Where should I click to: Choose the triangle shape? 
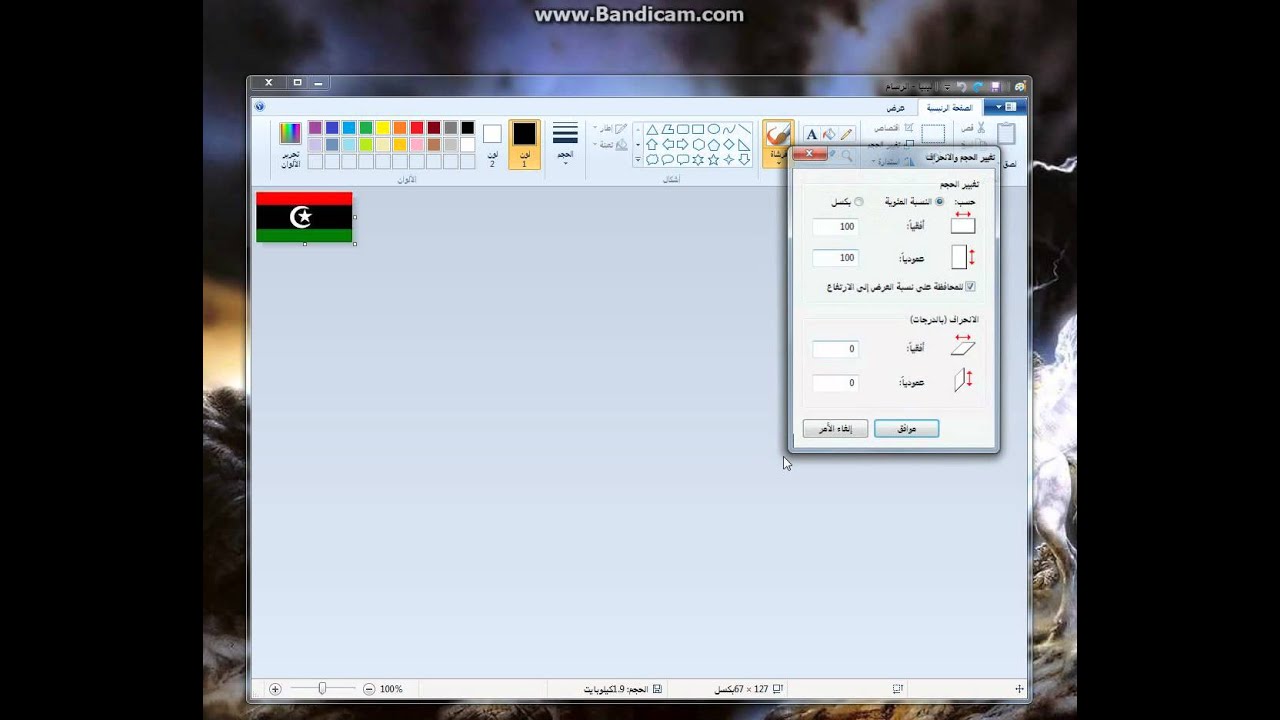pyautogui.click(x=652, y=130)
